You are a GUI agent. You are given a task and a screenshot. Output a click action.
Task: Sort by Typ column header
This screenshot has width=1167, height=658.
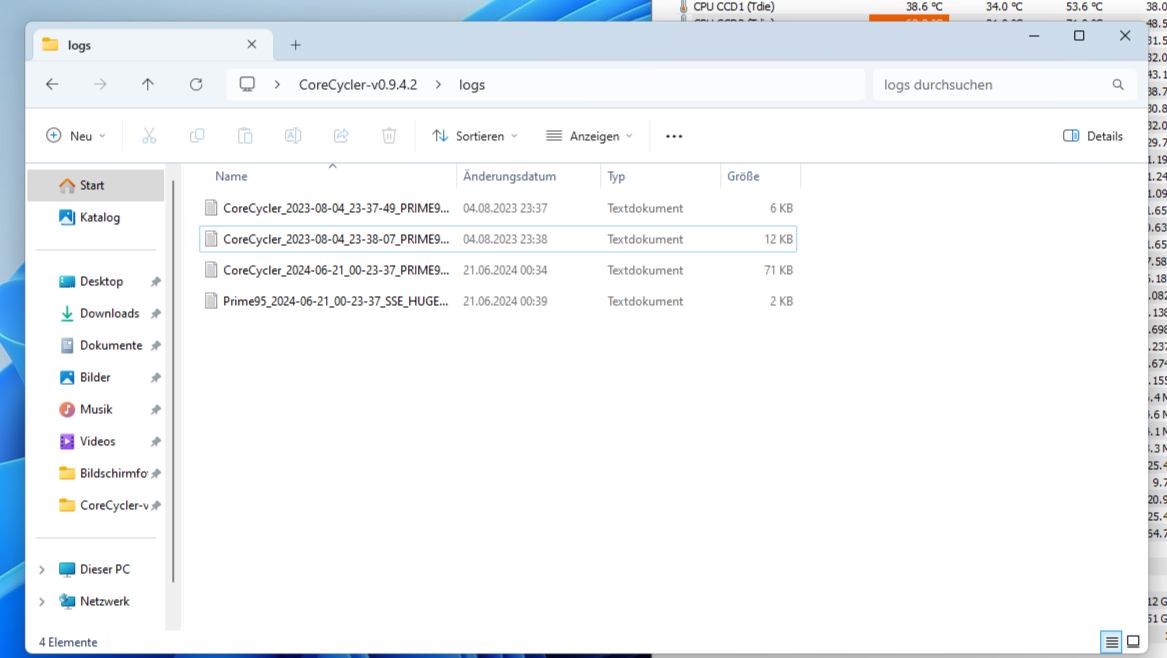click(x=616, y=176)
